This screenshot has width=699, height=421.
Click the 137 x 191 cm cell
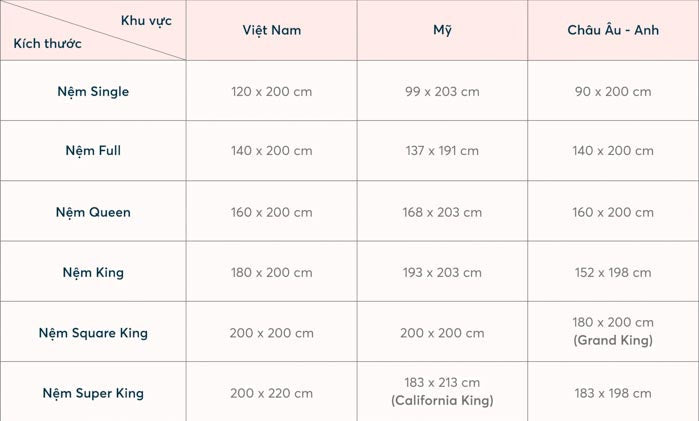(442, 151)
